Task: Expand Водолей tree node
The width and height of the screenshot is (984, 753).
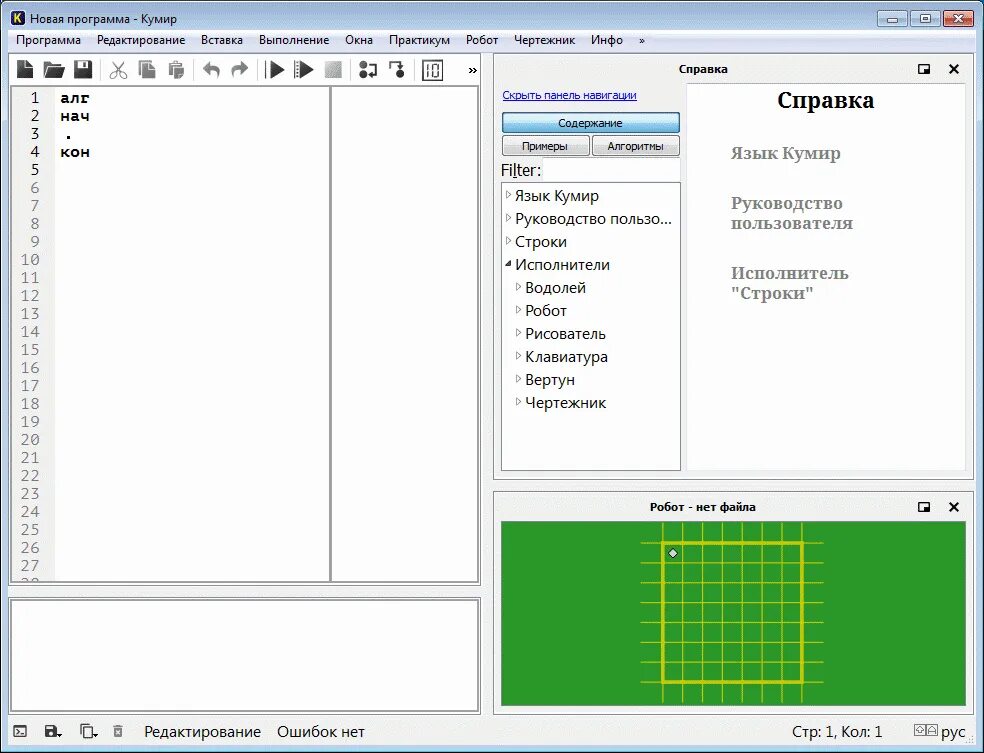Action: point(518,287)
